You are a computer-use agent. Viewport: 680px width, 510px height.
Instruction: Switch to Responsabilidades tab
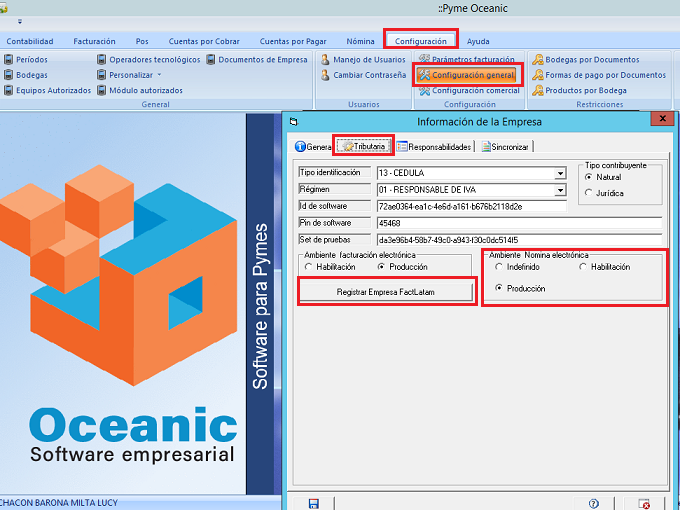(434, 147)
